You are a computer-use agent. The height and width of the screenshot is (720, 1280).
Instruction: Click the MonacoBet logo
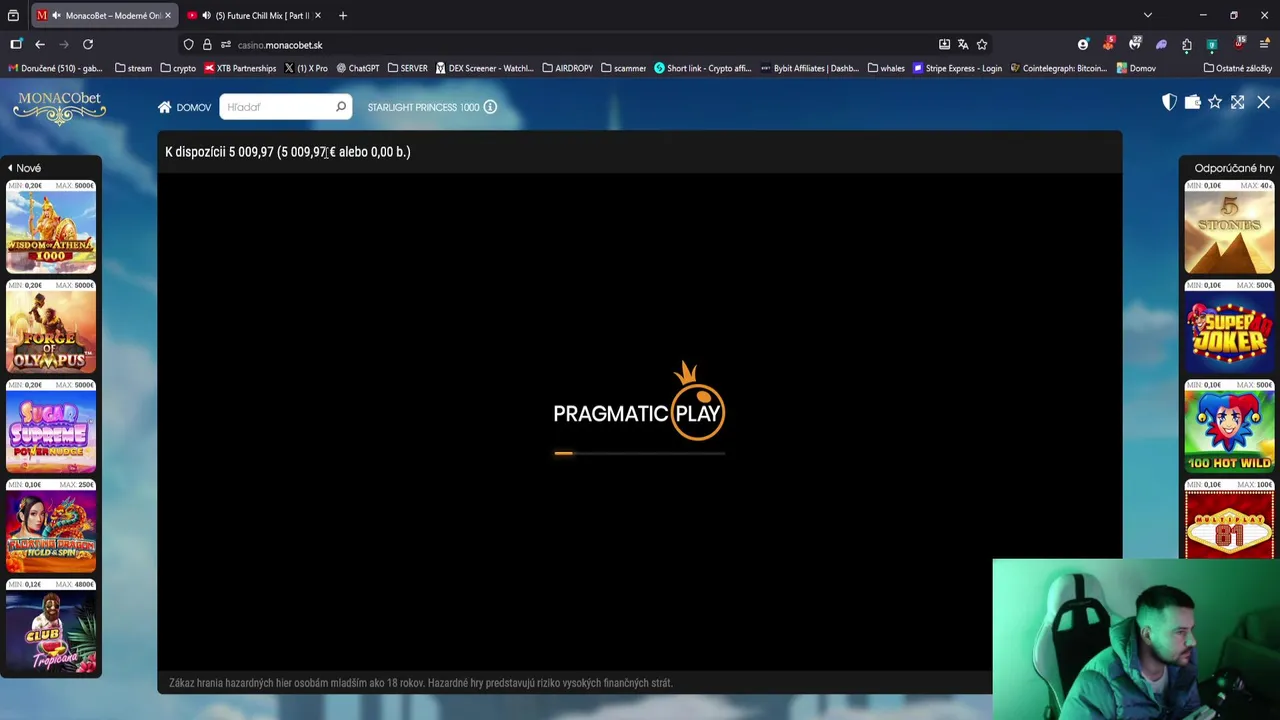coord(59,107)
